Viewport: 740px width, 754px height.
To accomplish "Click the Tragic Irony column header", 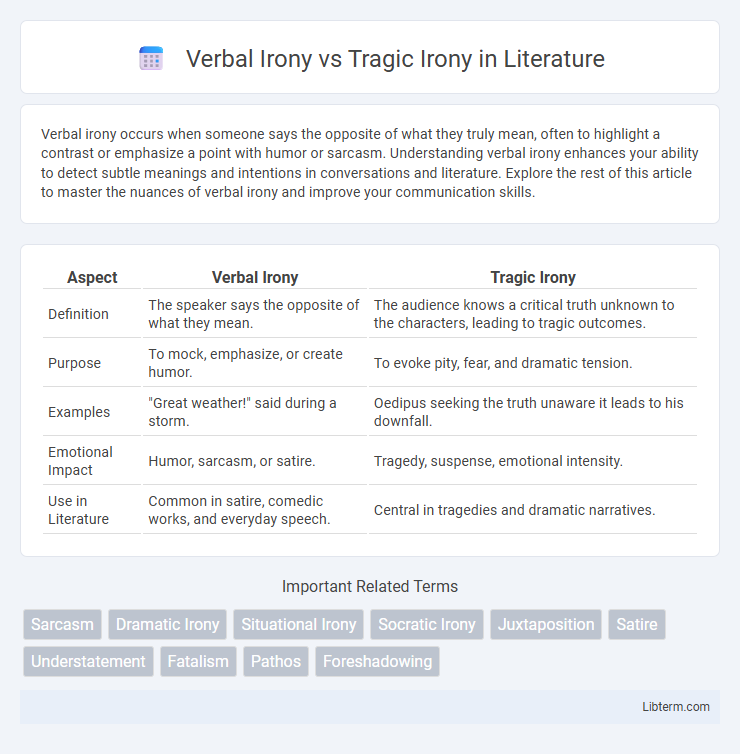I will [x=533, y=277].
